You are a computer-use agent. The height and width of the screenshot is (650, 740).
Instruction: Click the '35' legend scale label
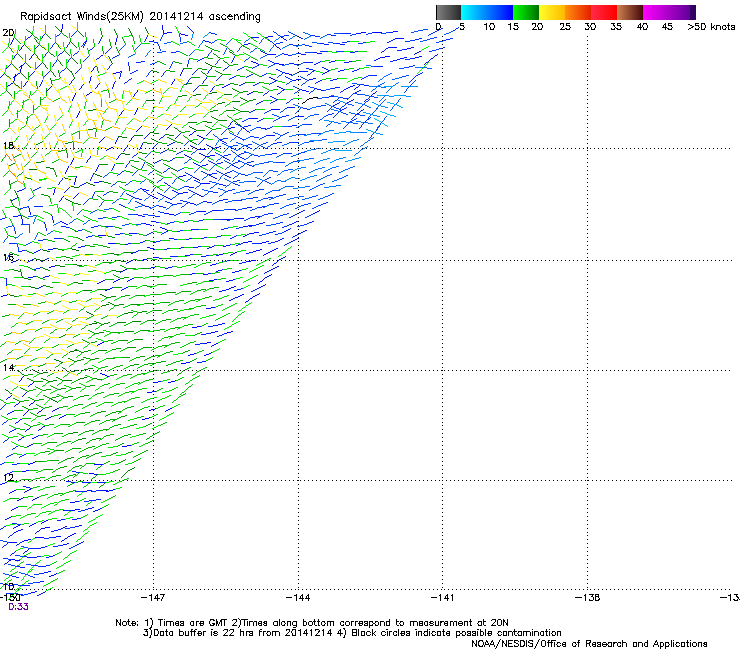[616, 27]
